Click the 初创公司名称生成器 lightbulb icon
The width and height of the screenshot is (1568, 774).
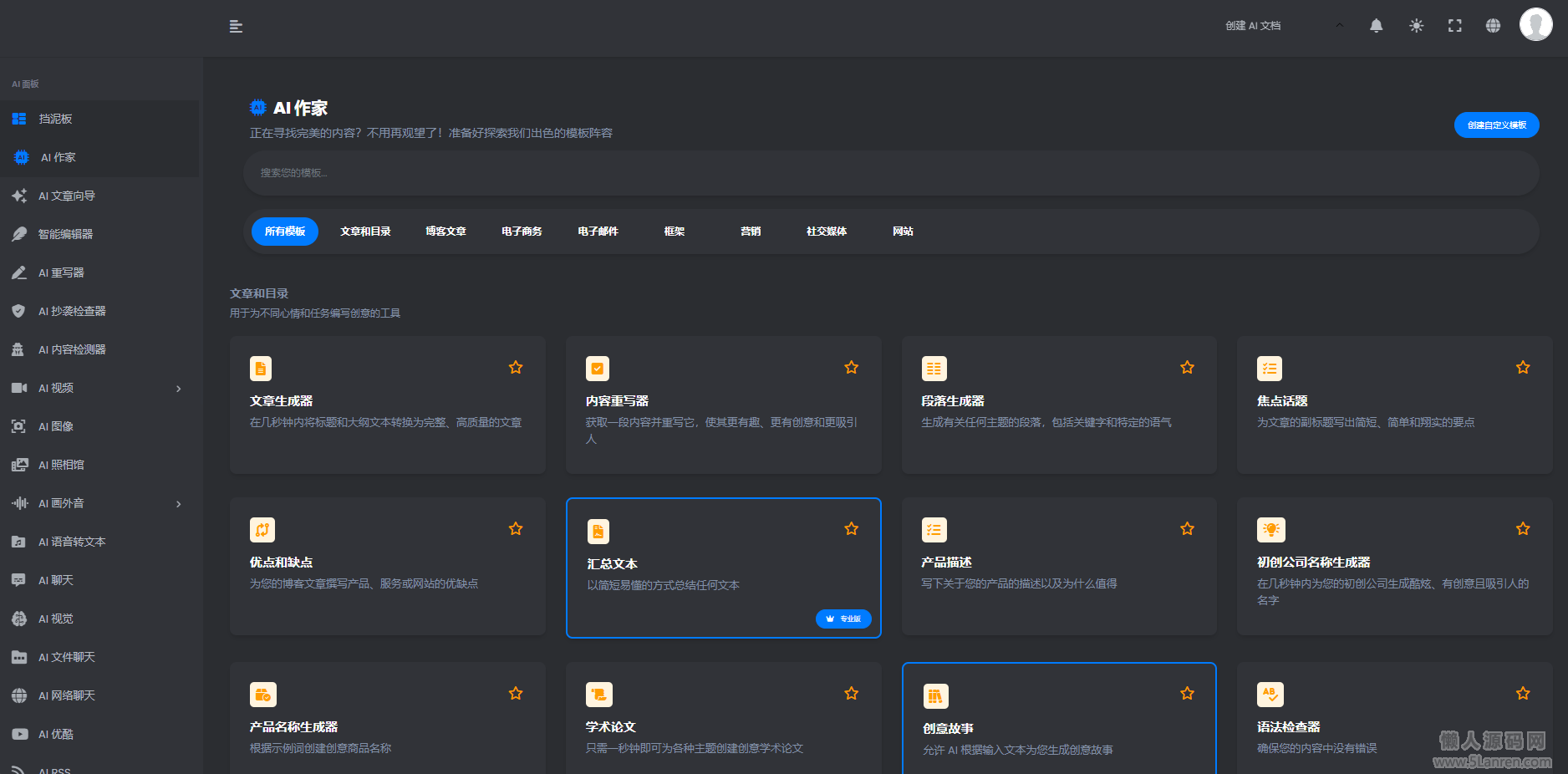(x=1270, y=530)
